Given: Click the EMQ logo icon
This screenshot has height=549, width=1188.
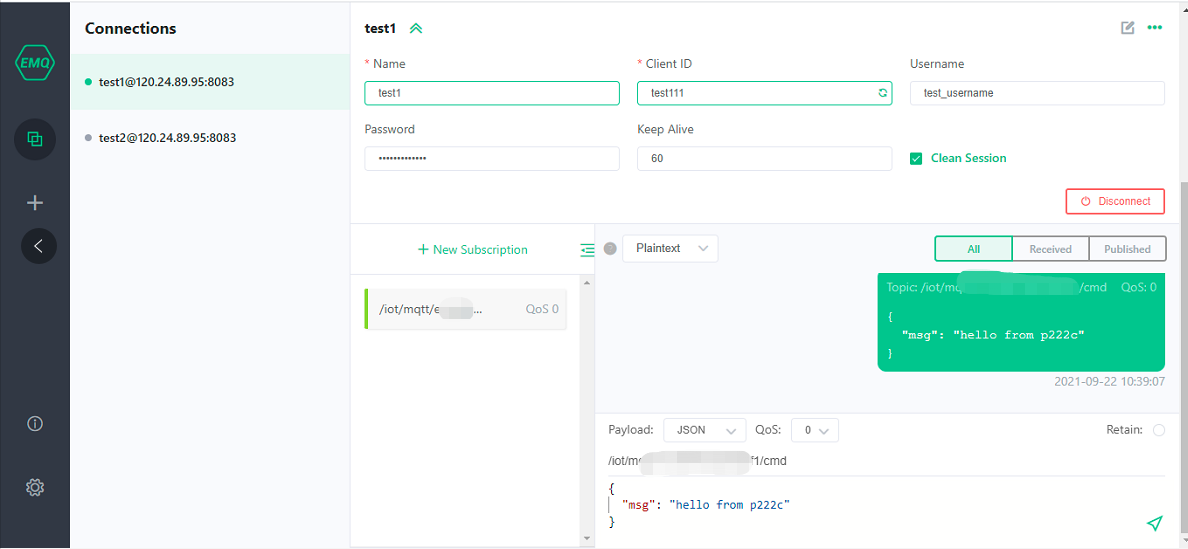Looking at the screenshot, I should pyautogui.click(x=35, y=63).
